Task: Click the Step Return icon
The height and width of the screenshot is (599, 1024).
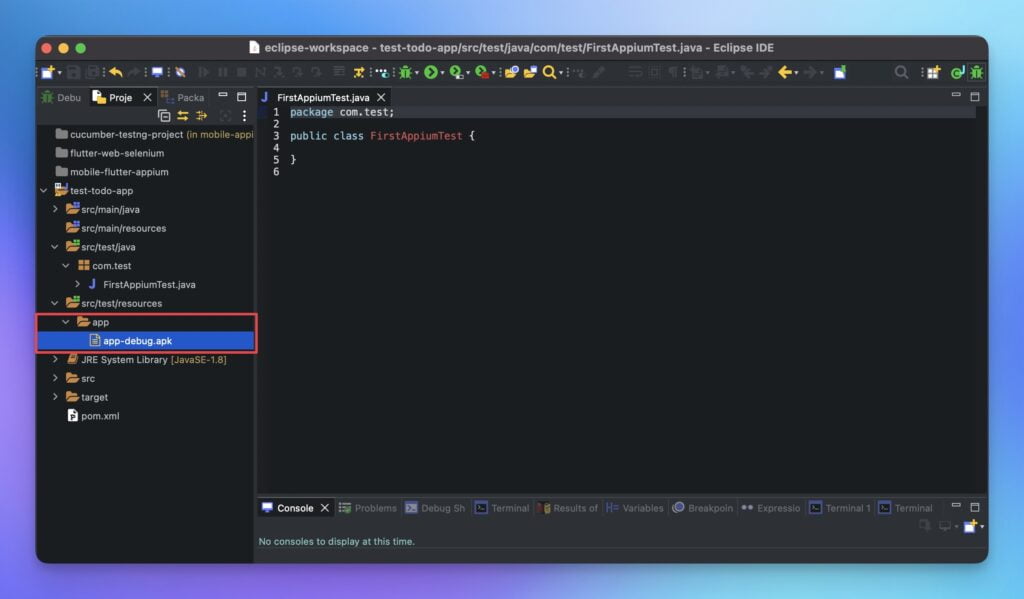Action: click(317, 73)
